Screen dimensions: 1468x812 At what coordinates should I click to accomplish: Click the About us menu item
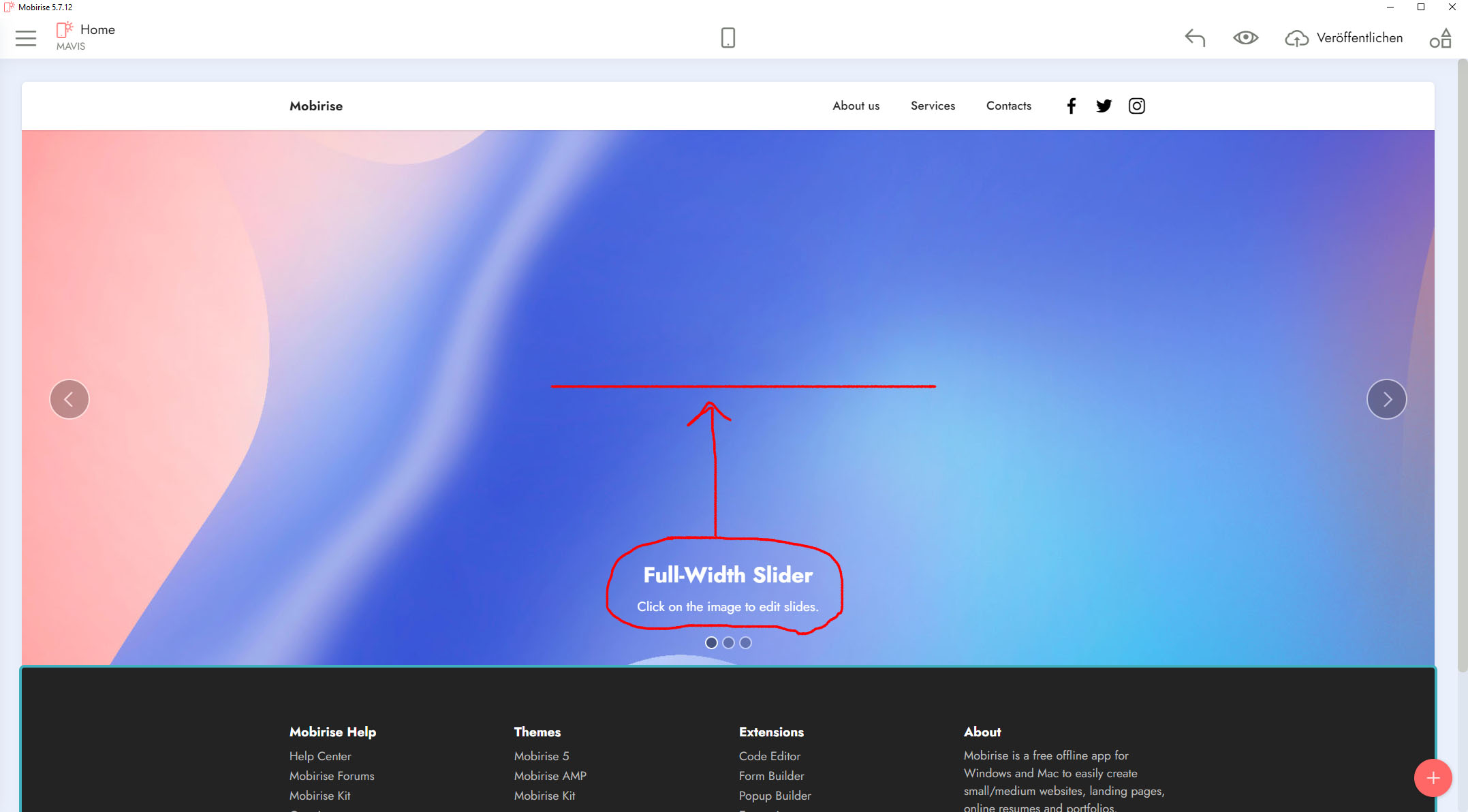coord(856,106)
